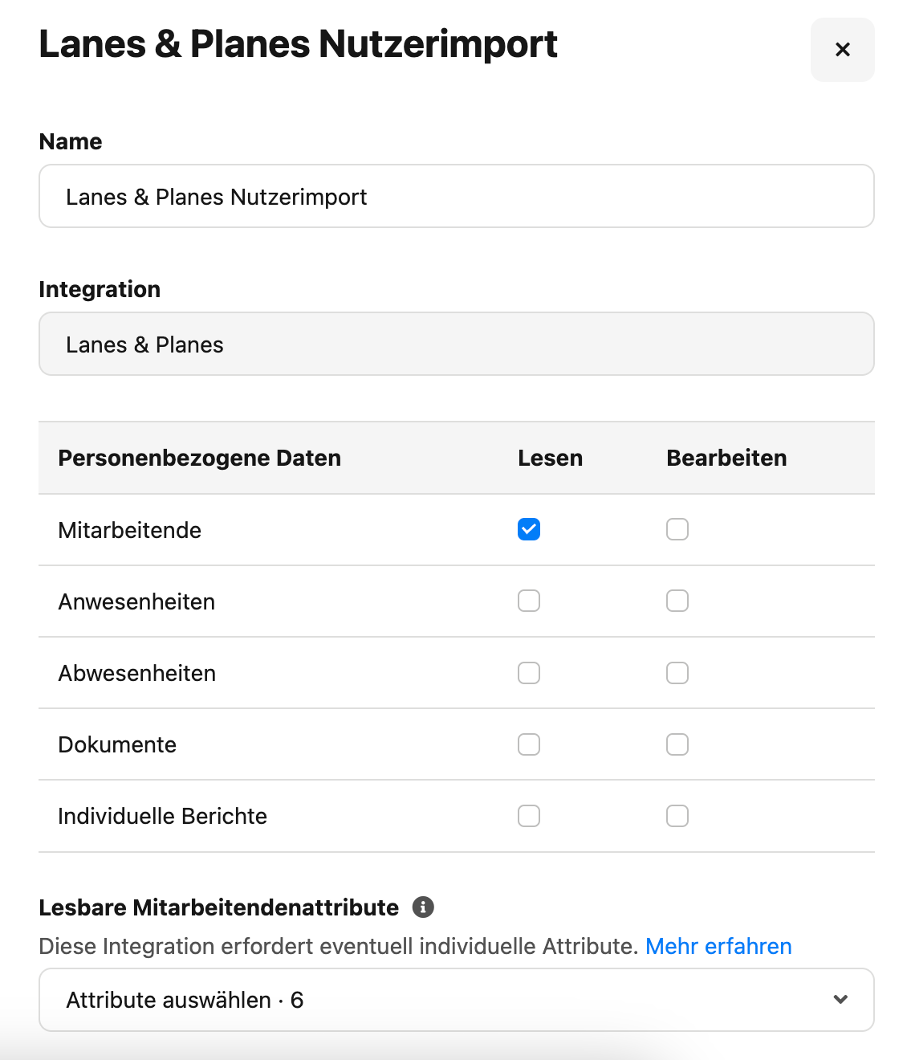Click the Name input field
This screenshot has width=908, height=1060.
point(456,196)
